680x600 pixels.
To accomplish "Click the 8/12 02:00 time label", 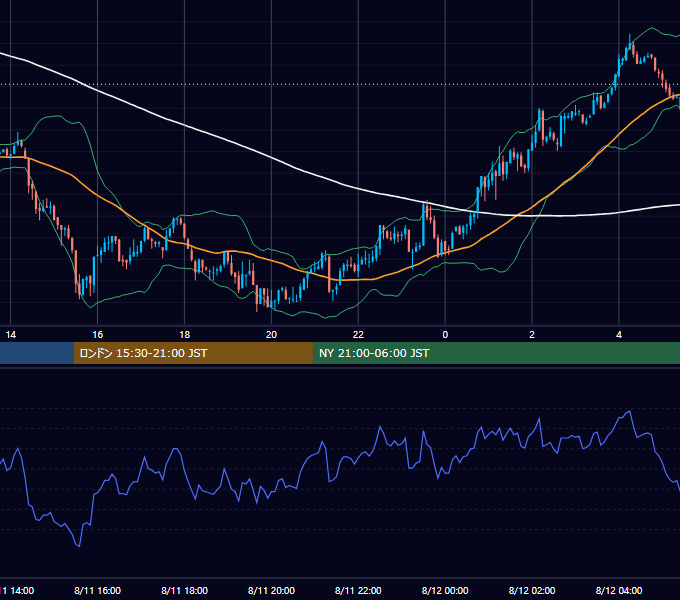I will point(532,590).
